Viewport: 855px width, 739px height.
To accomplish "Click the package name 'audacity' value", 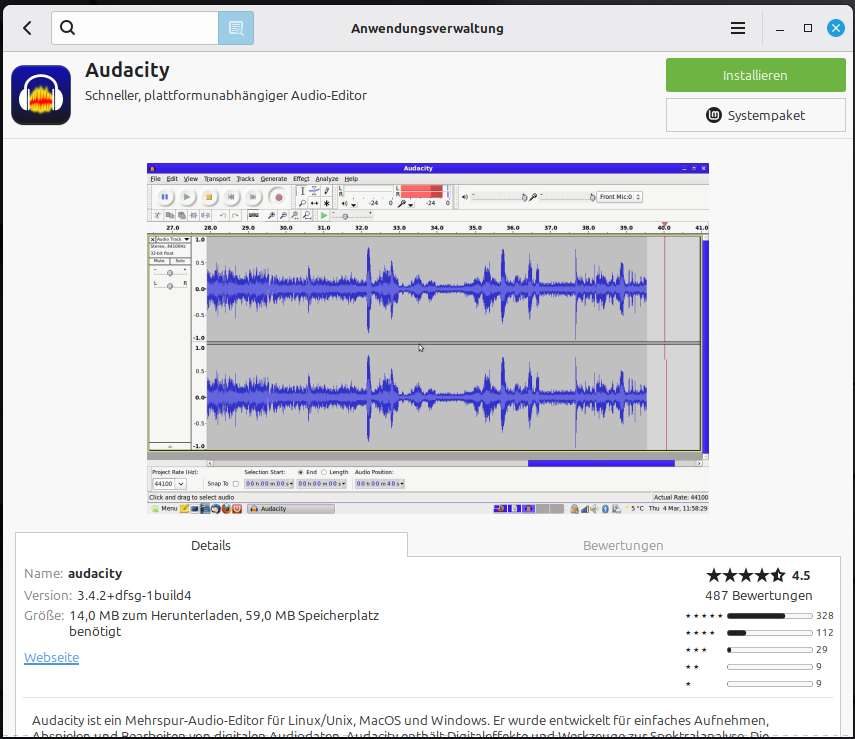I will [x=95, y=574].
